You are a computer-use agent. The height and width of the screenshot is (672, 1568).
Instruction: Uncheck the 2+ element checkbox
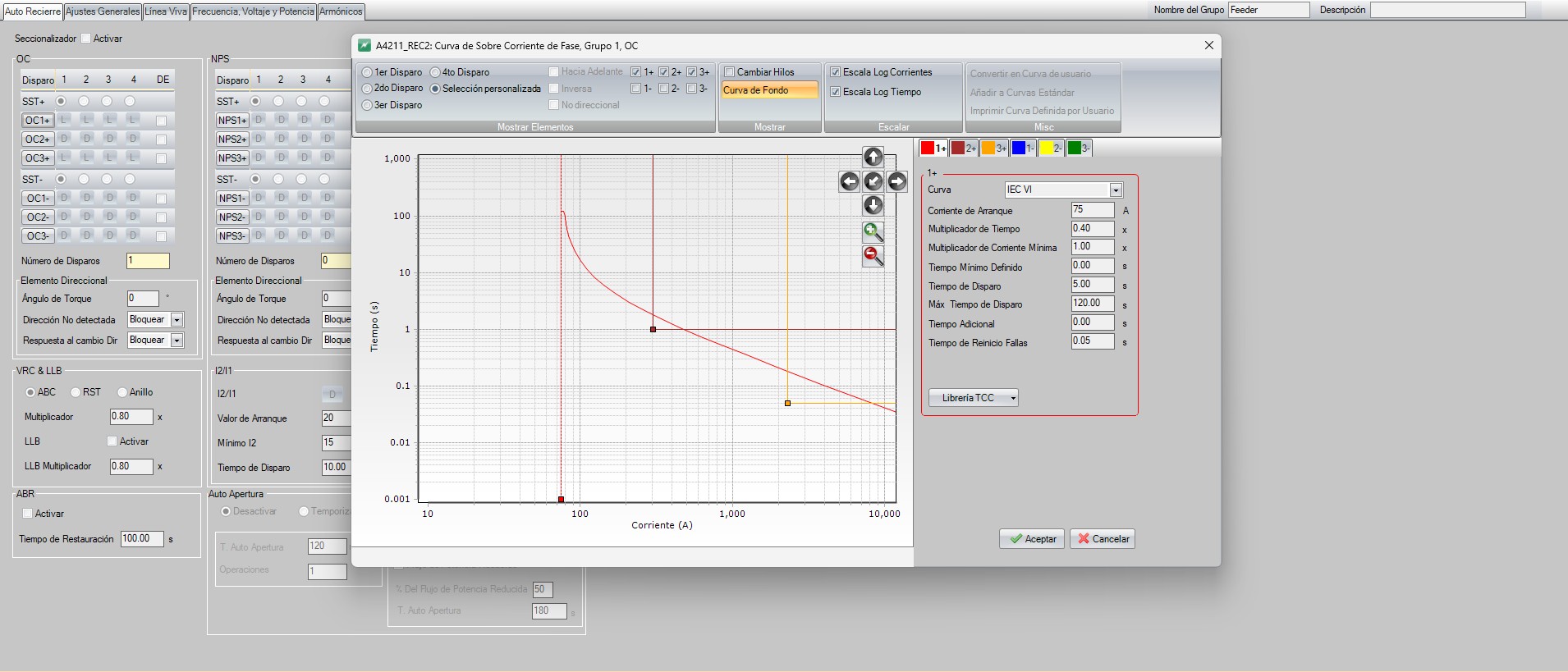pos(663,72)
